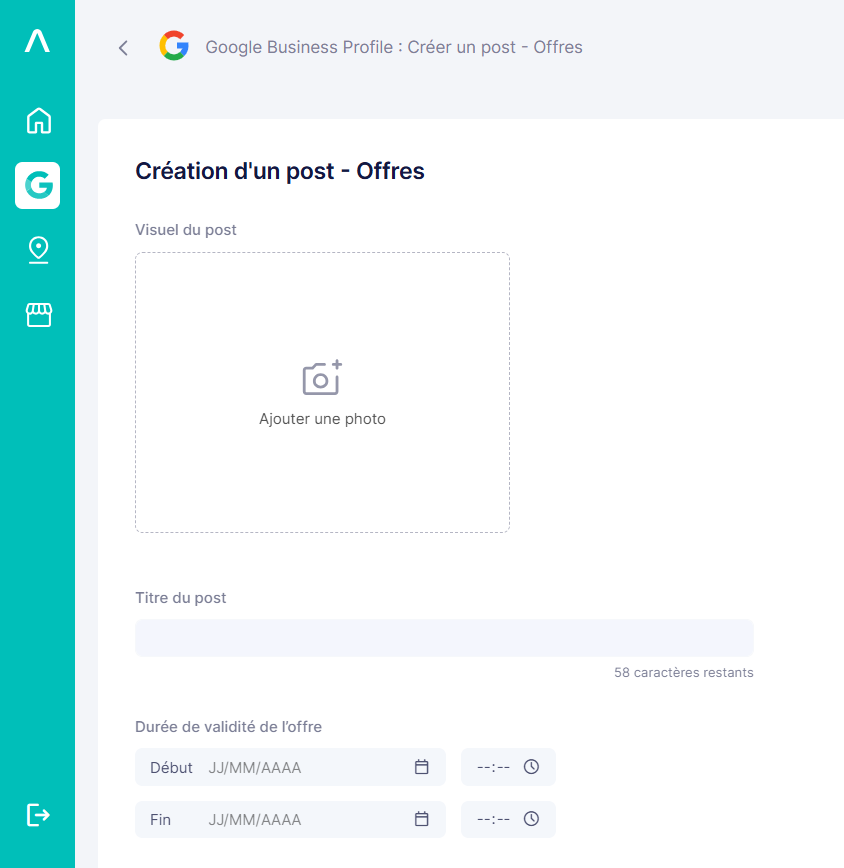Screen dimensions: 844x868
Task: Go back using the left chevron
Action: (123, 48)
